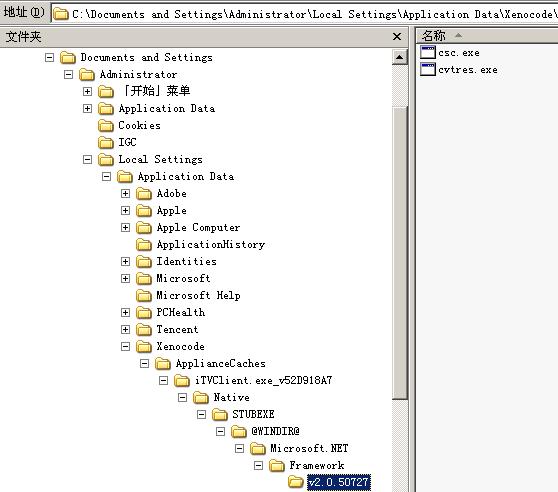Collapse the Documents and Settings node

click(x=49, y=57)
